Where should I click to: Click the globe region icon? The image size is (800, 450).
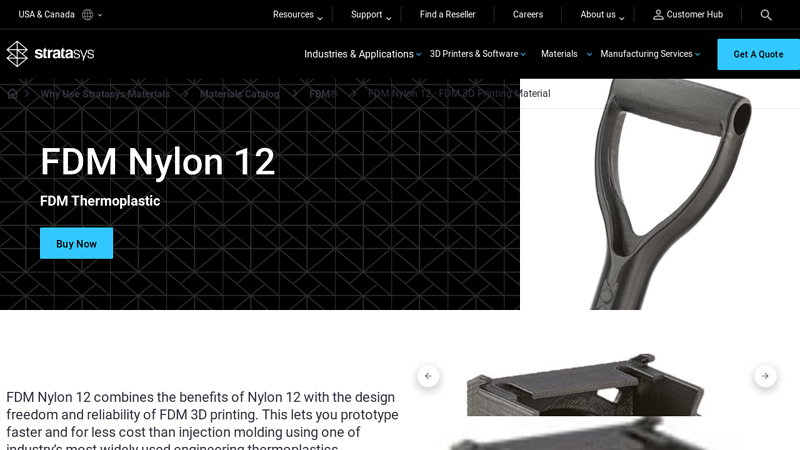88,15
